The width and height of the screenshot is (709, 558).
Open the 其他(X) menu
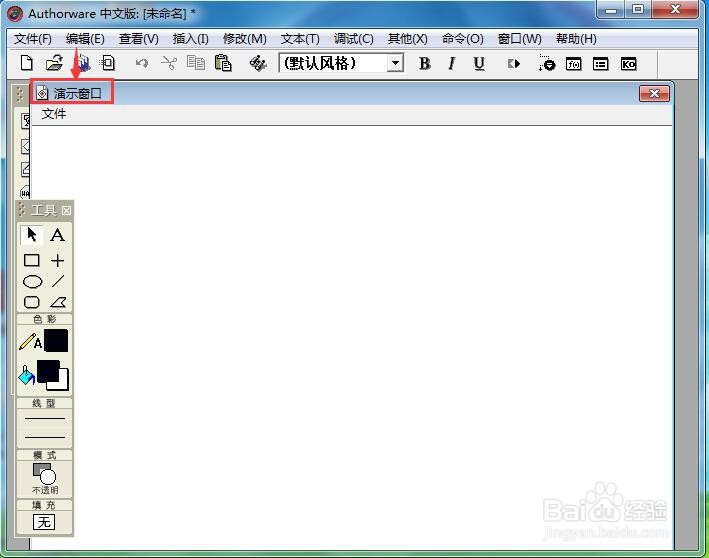[407, 39]
